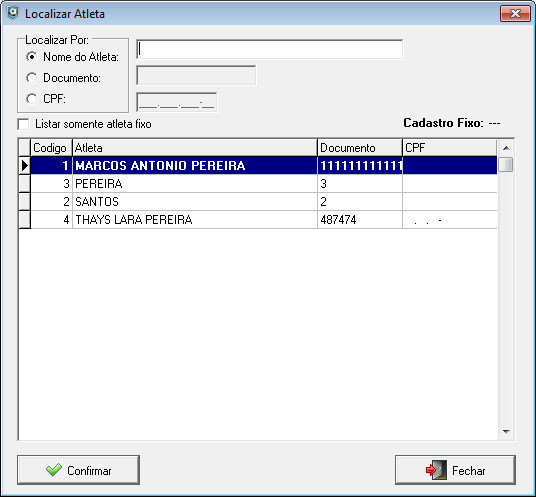The height and width of the screenshot is (497, 536).
Task: Click the CPF column header
Action: coord(450,148)
